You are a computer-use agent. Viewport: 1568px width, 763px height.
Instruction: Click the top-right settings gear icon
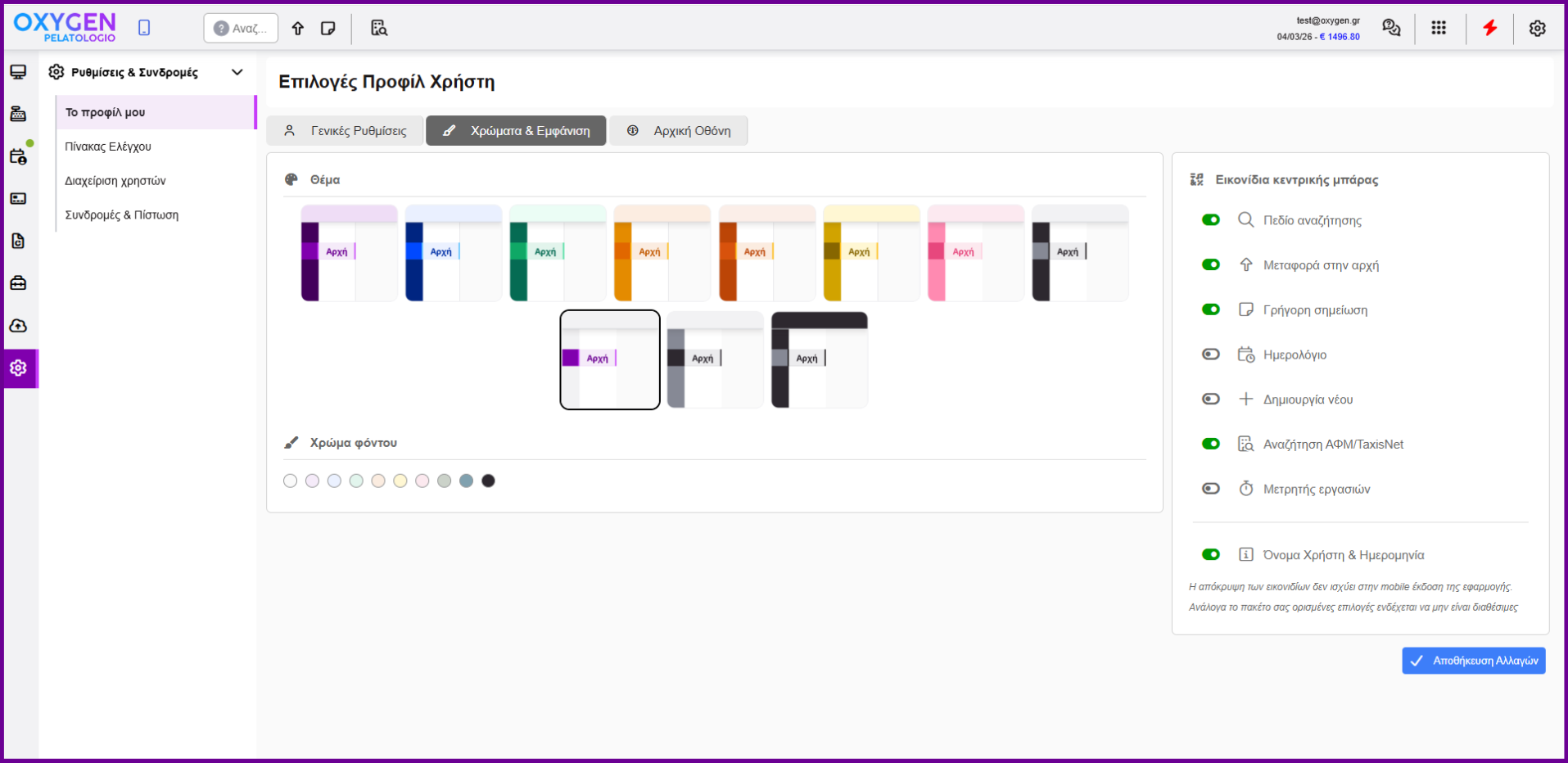(1537, 28)
